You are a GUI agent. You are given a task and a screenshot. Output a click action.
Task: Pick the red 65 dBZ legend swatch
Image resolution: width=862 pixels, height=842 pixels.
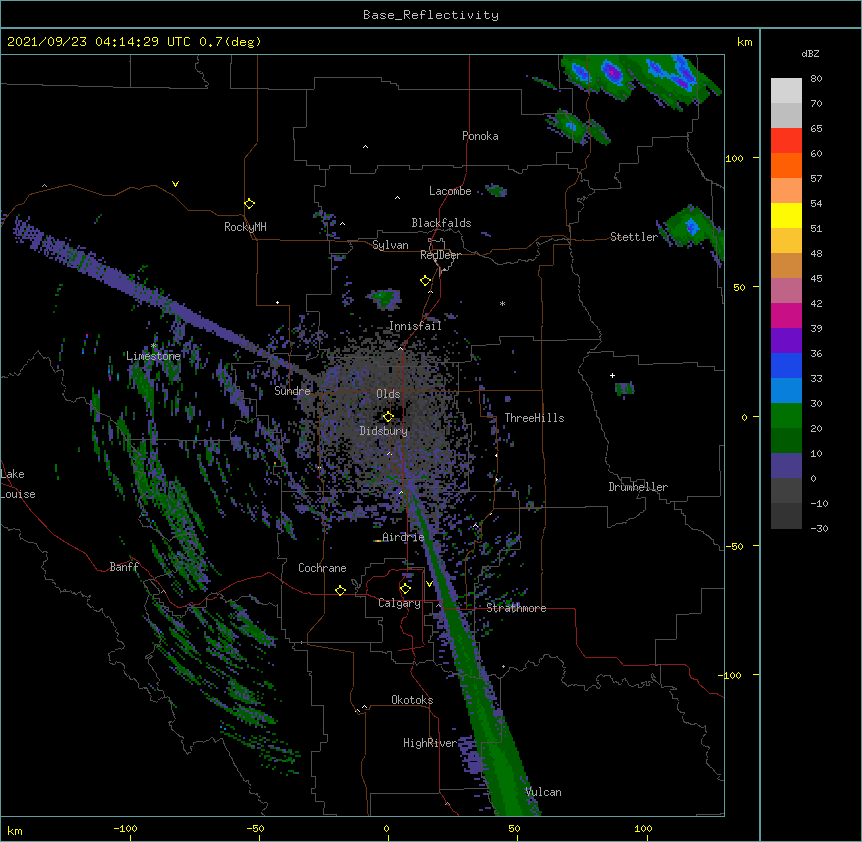pos(786,141)
